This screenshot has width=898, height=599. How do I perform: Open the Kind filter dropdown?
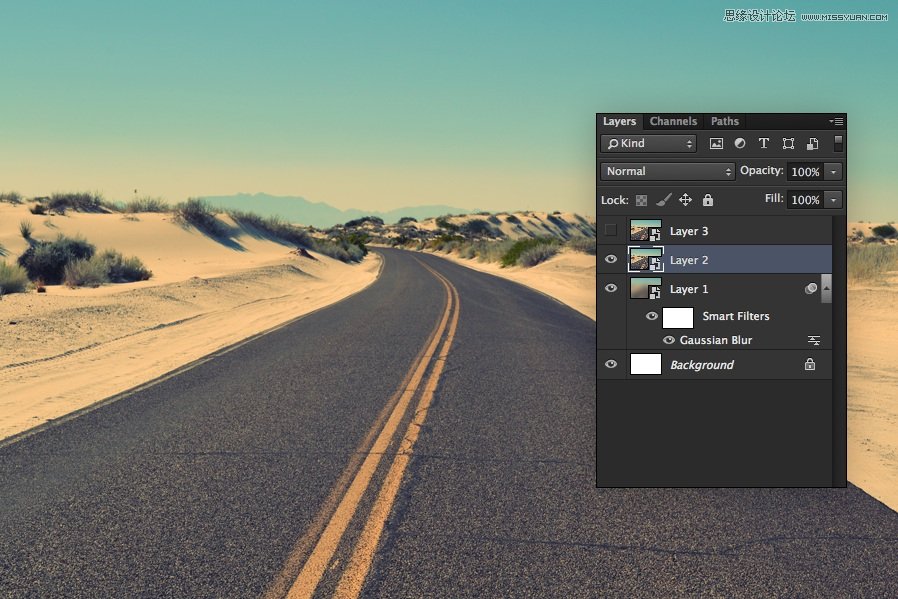pyautogui.click(x=649, y=144)
